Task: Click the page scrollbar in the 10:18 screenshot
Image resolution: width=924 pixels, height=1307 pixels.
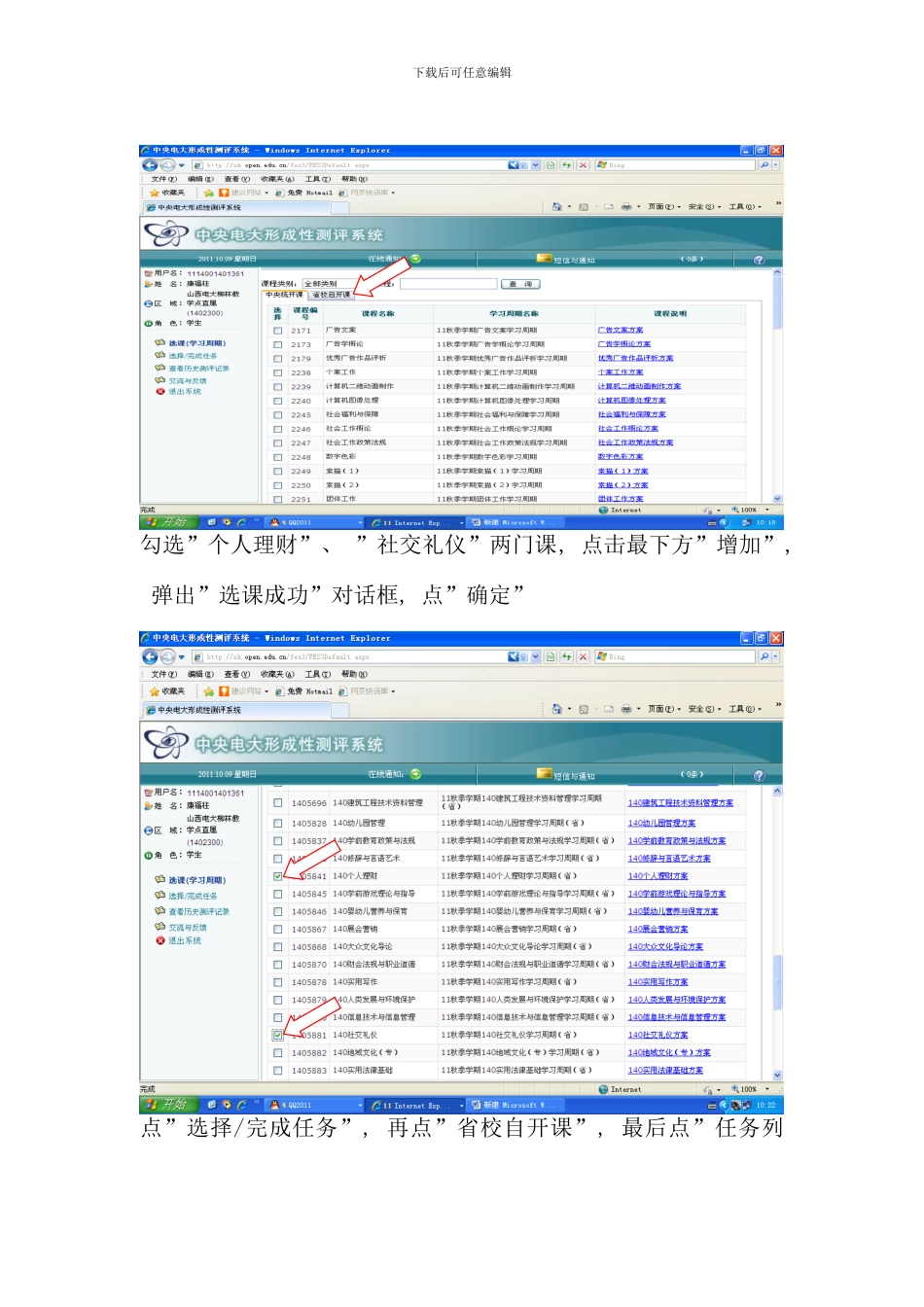Action: point(778,303)
